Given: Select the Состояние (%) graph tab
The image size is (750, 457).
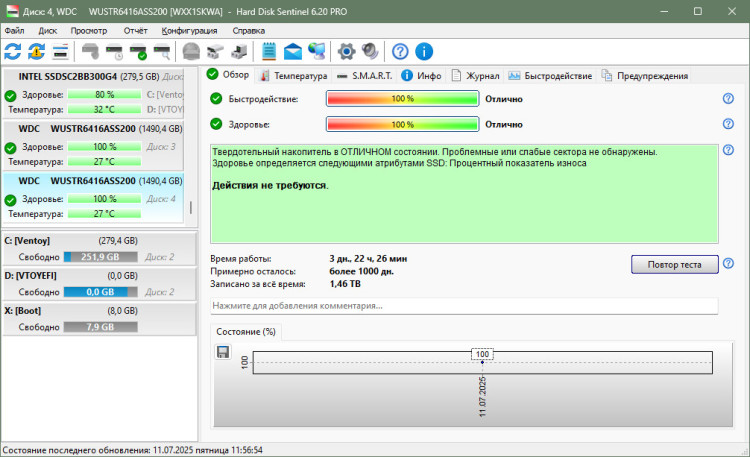Looking at the screenshot, I should click(246, 332).
